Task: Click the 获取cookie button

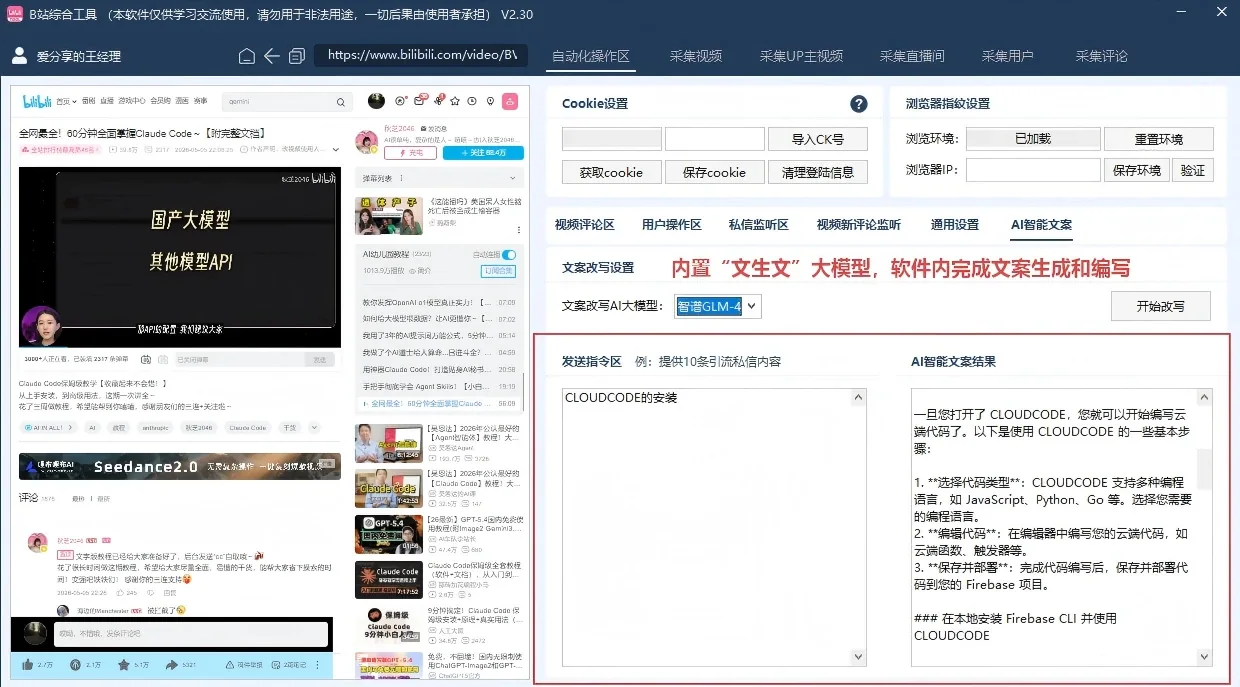Action: pos(611,171)
